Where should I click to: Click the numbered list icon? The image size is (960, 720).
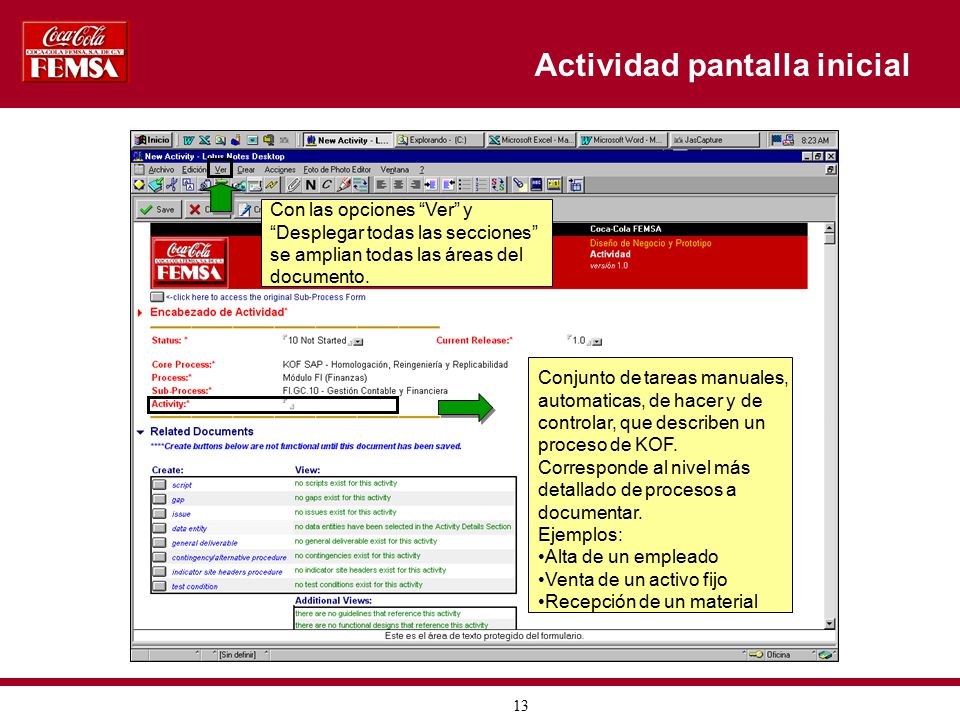pyautogui.click(x=481, y=185)
